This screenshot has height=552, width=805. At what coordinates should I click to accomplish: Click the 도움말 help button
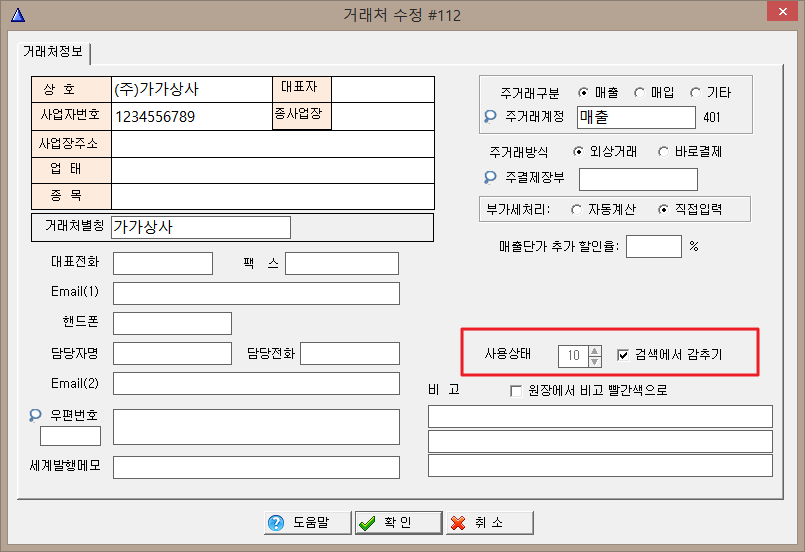coord(308,523)
